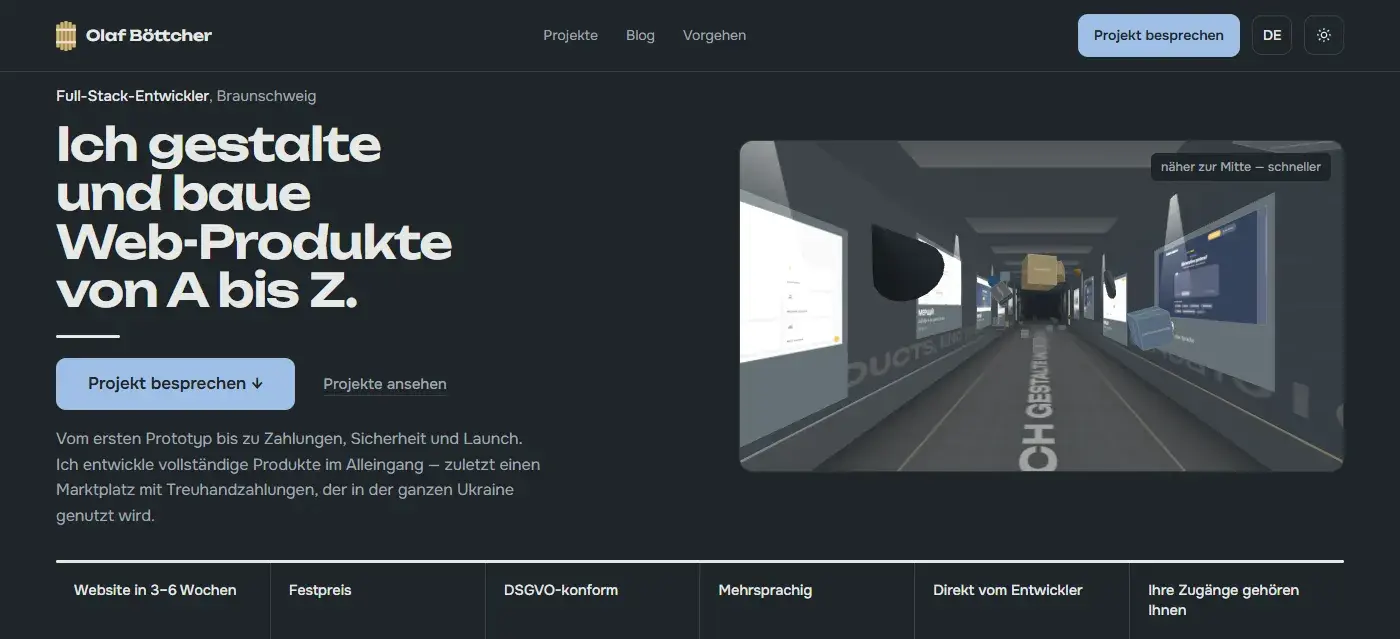Viewport: 1400px width, 639px height.
Task: Click the 'Full-Stack-Entwickler' label
Action: click(133, 96)
